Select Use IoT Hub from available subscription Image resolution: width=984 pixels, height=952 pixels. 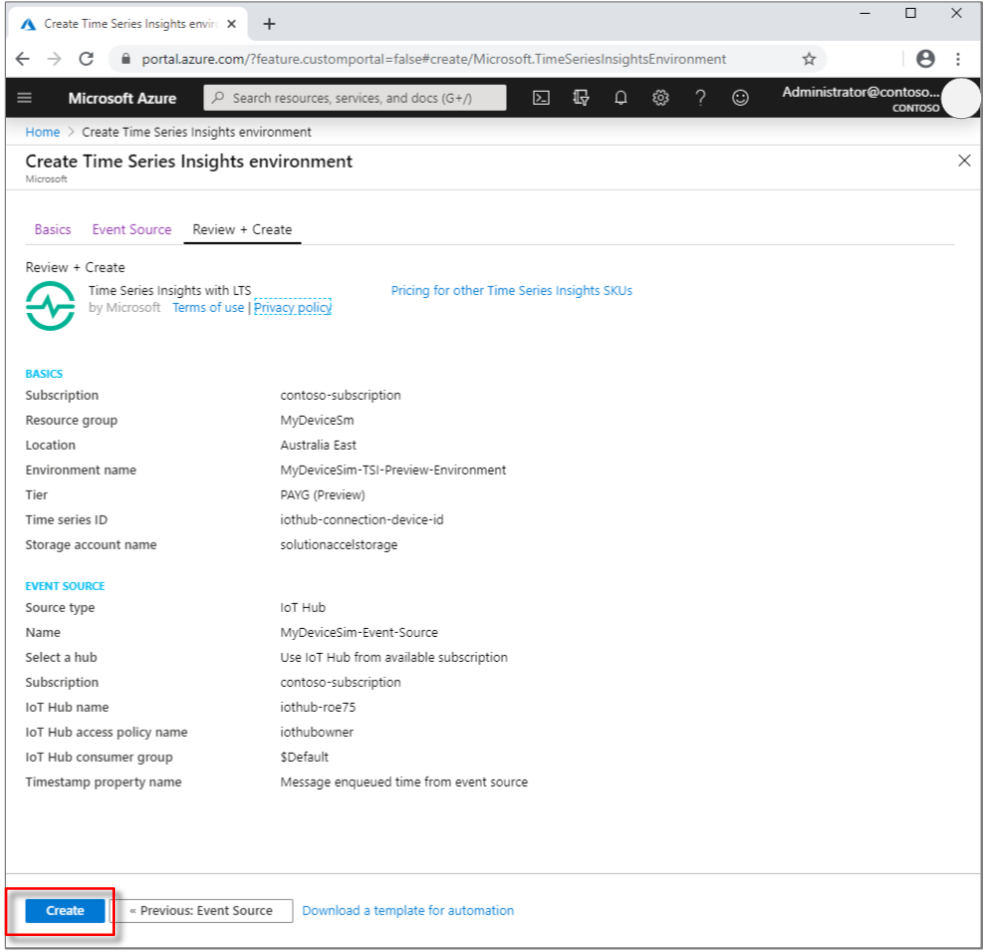pyautogui.click(x=394, y=658)
